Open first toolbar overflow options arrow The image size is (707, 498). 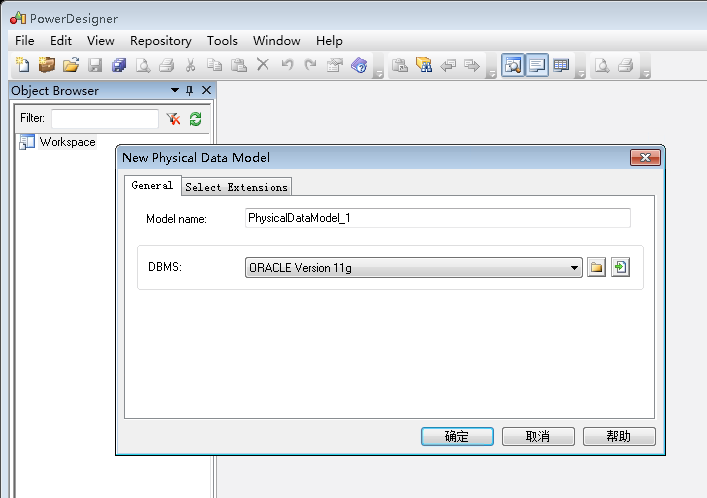coord(379,74)
